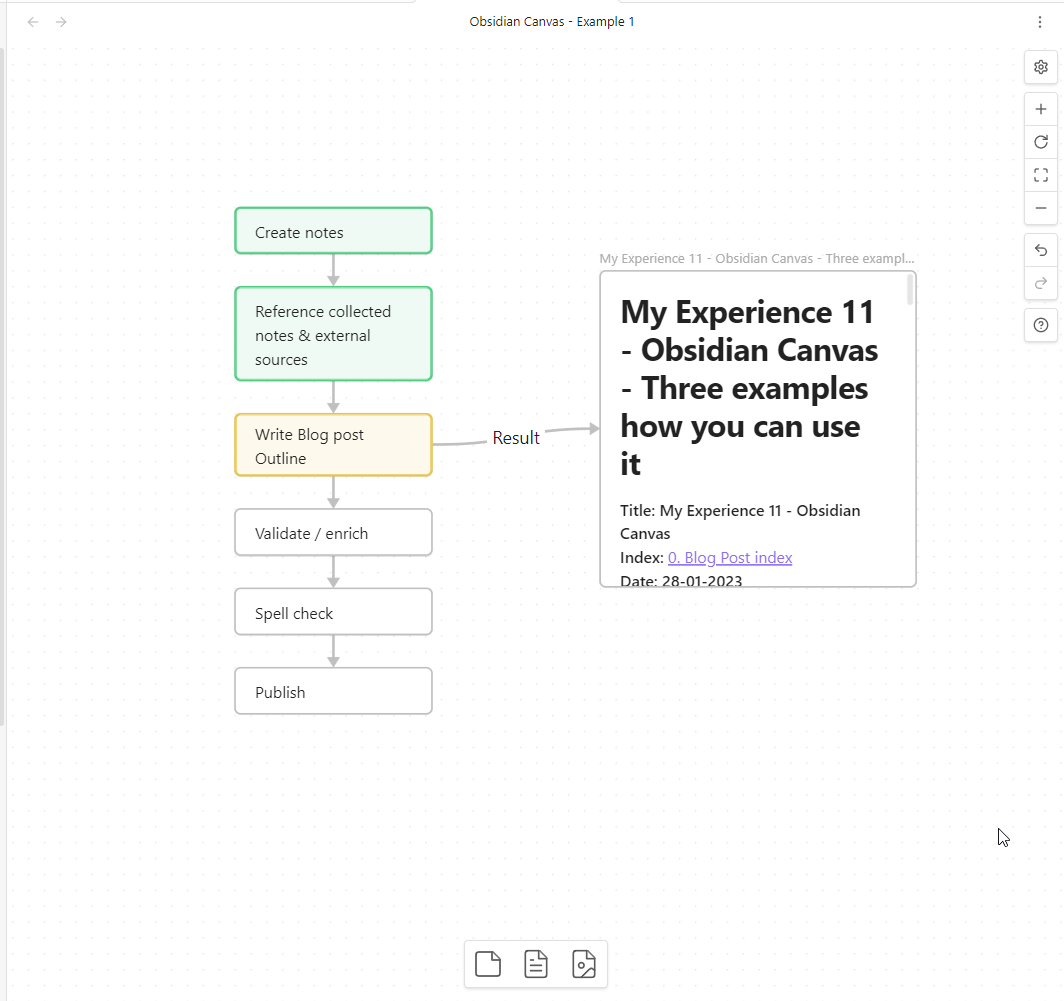Screen dimensions: 1064x1001
Task: Add note from vault icon
Action: [x=536, y=964]
